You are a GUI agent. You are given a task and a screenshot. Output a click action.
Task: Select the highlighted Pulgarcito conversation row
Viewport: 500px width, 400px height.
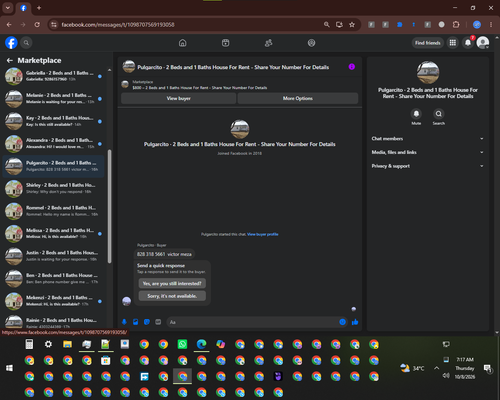(54, 166)
